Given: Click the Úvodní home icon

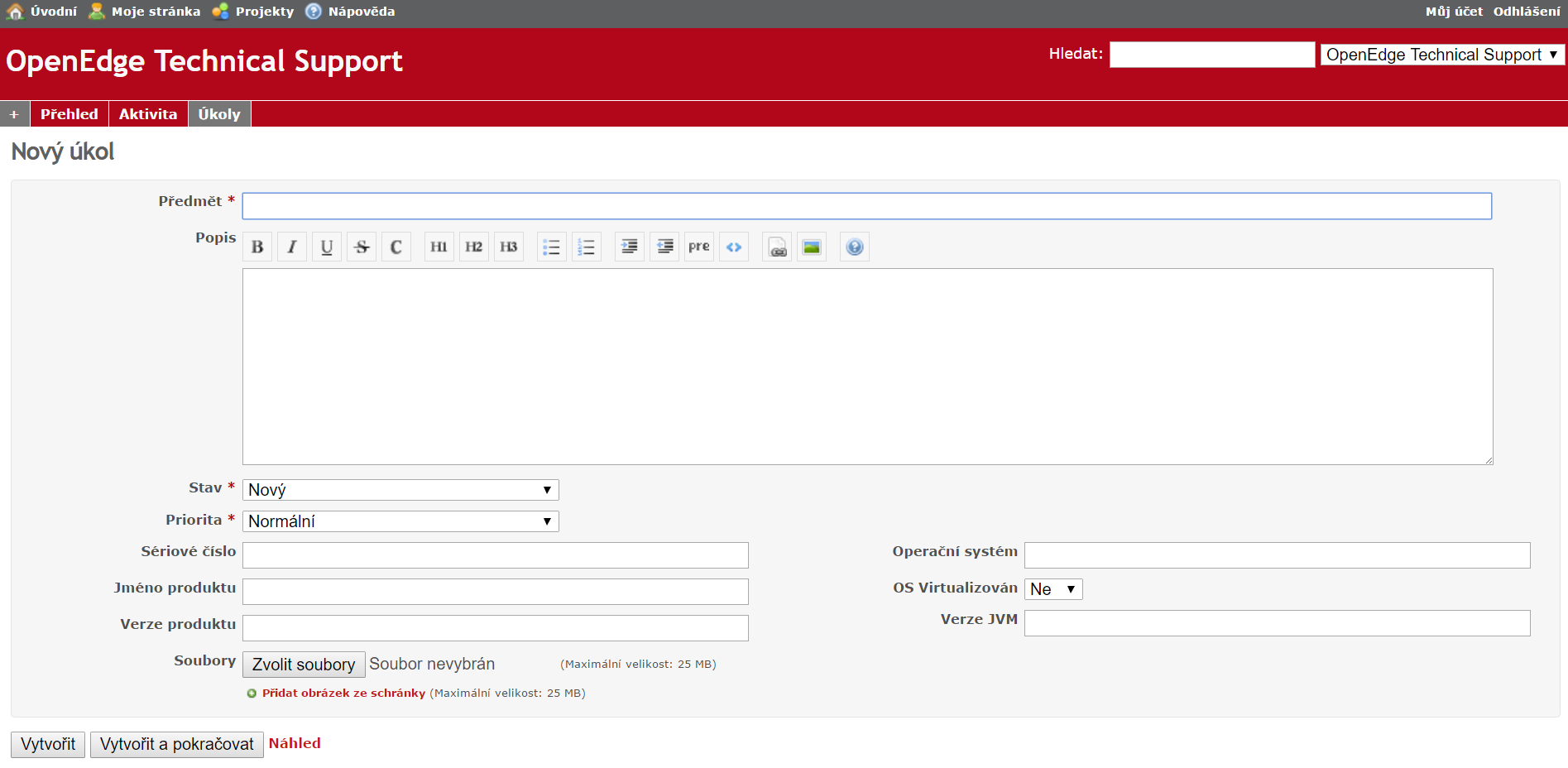Looking at the screenshot, I should (15, 11).
